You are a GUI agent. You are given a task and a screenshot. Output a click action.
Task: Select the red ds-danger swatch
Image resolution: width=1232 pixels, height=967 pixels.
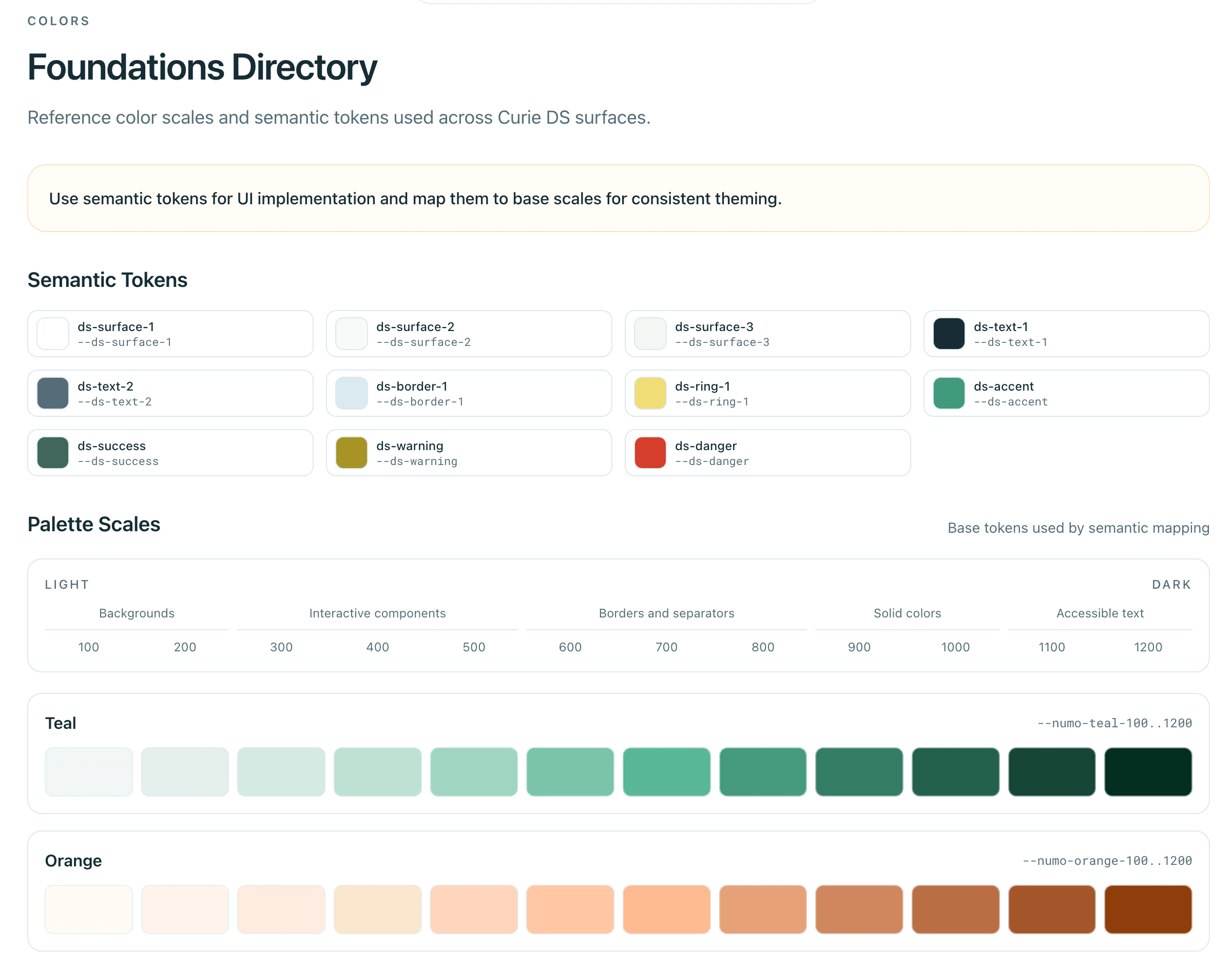tap(650, 452)
